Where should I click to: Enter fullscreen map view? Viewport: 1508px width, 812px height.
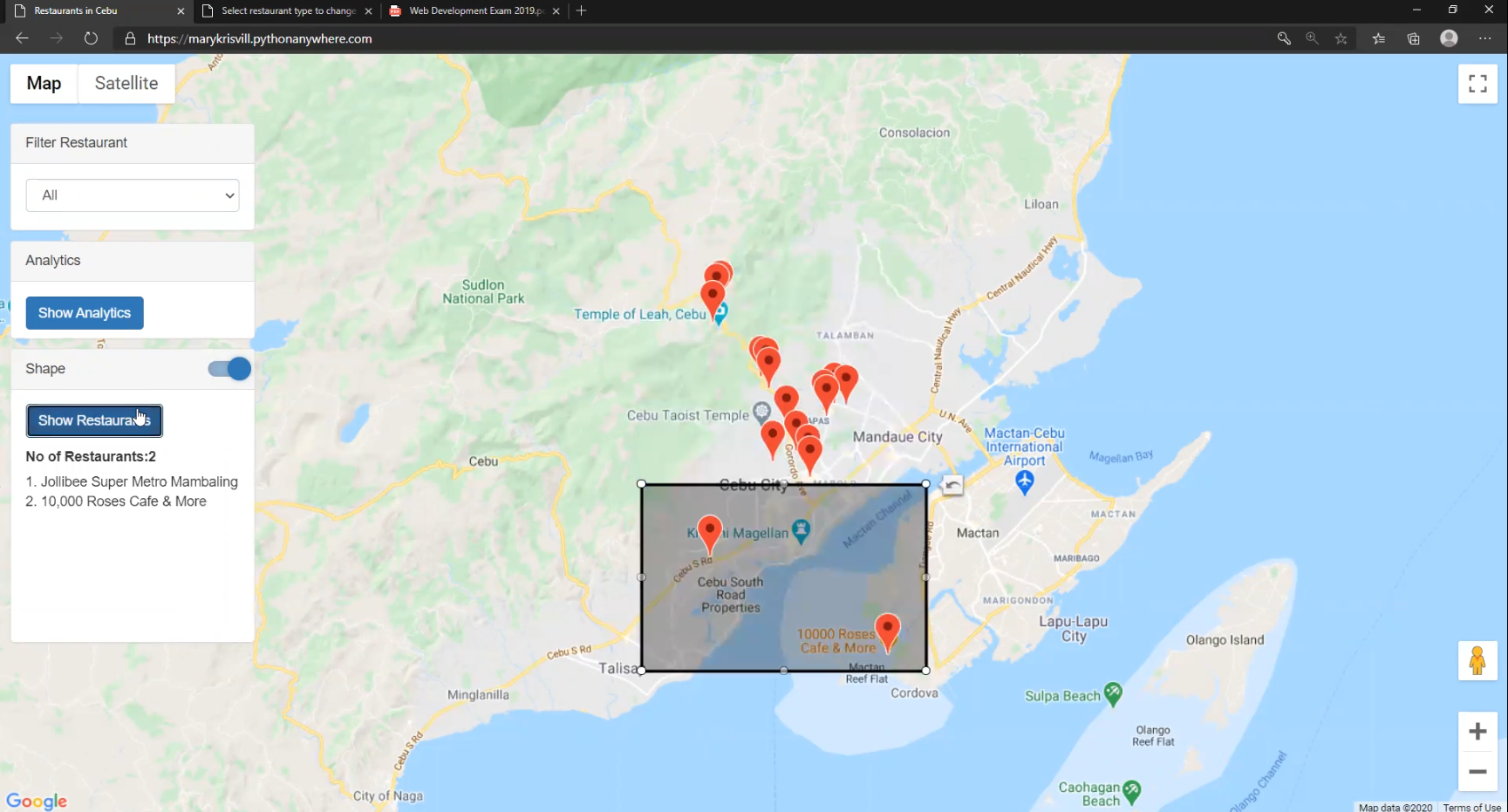pos(1477,83)
